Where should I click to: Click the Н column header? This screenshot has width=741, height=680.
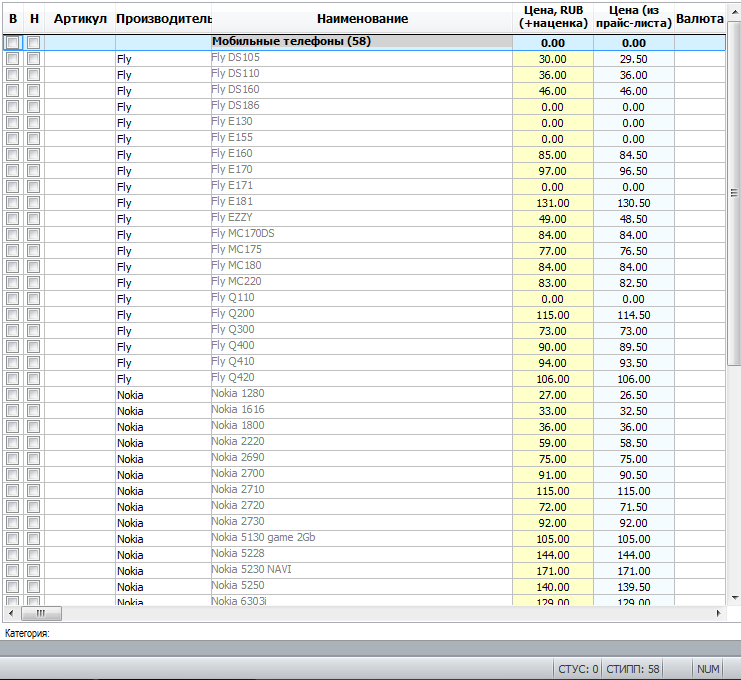[x=34, y=19]
